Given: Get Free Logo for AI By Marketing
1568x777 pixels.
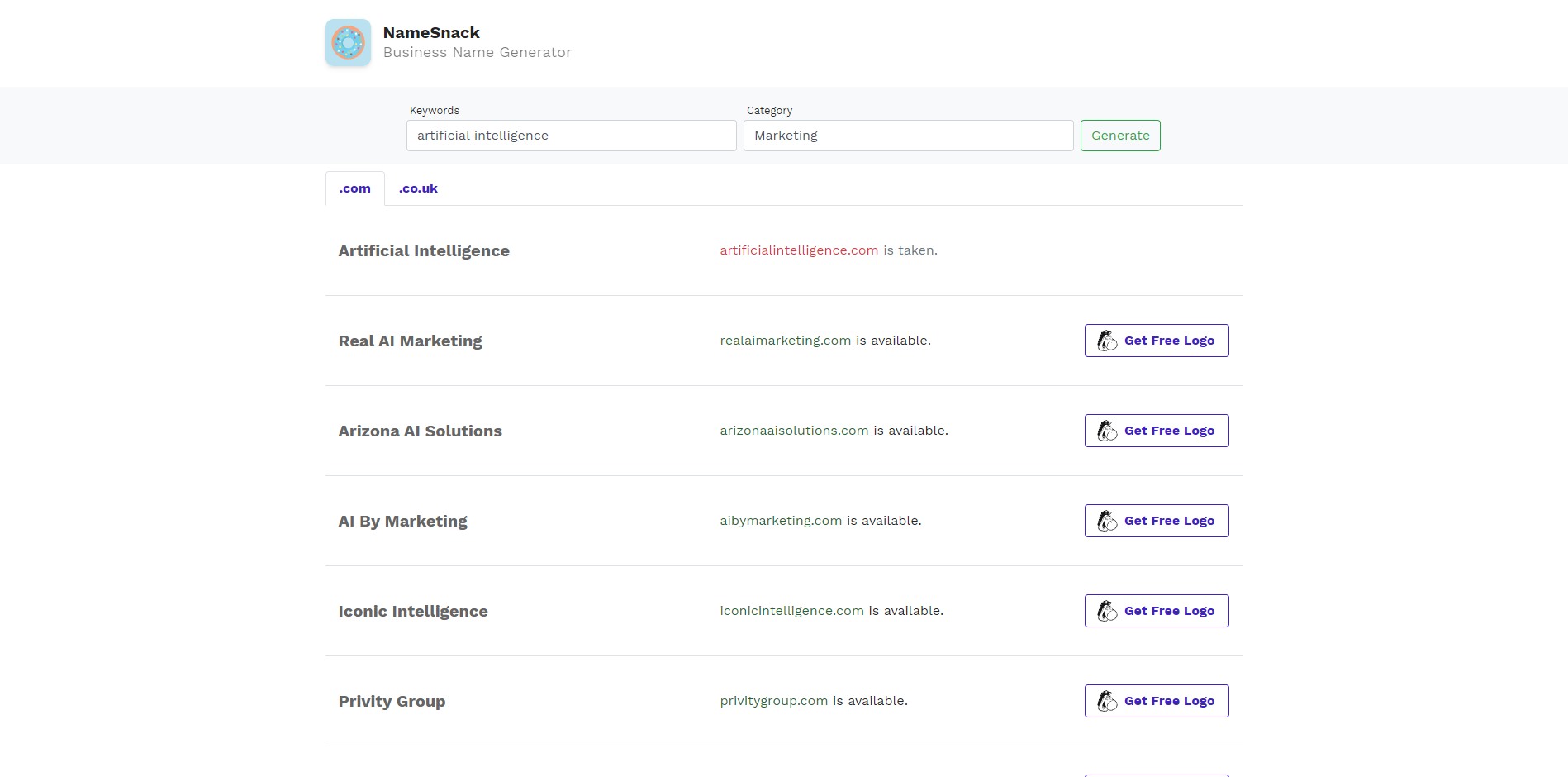Looking at the screenshot, I should point(1157,521).
